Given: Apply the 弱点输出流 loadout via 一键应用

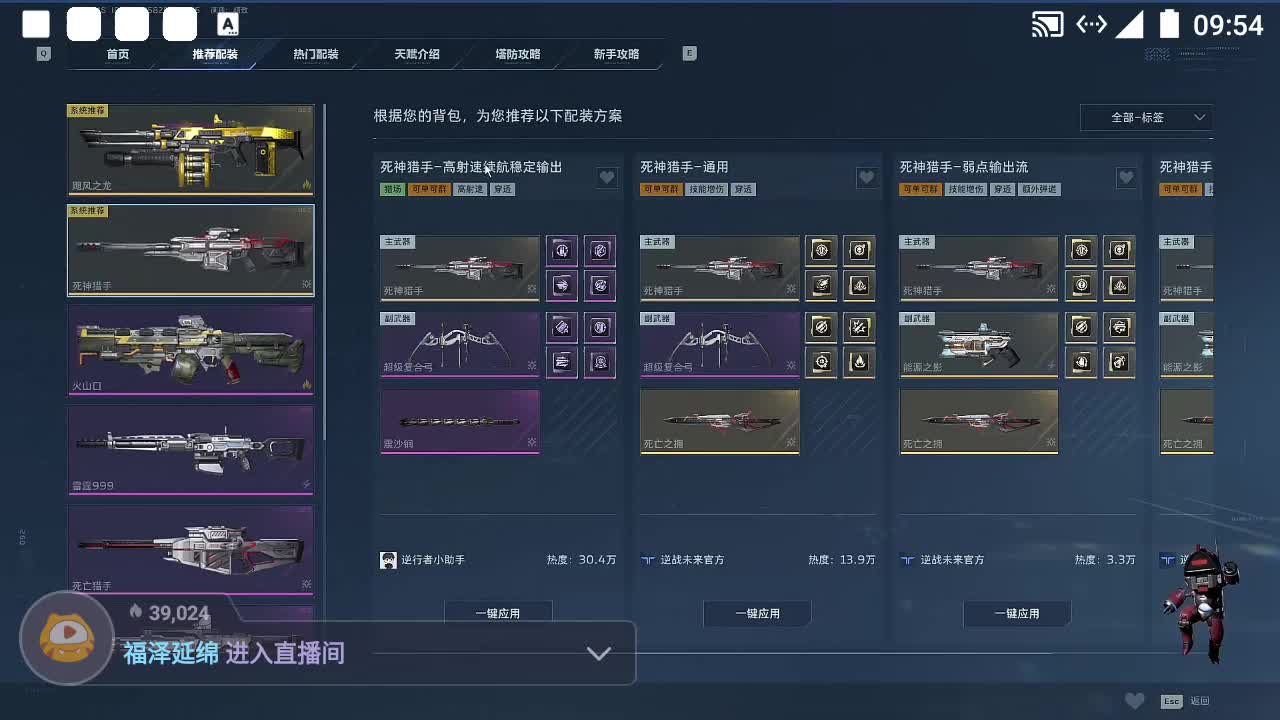Looking at the screenshot, I should pyautogui.click(x=1017, y=613).
